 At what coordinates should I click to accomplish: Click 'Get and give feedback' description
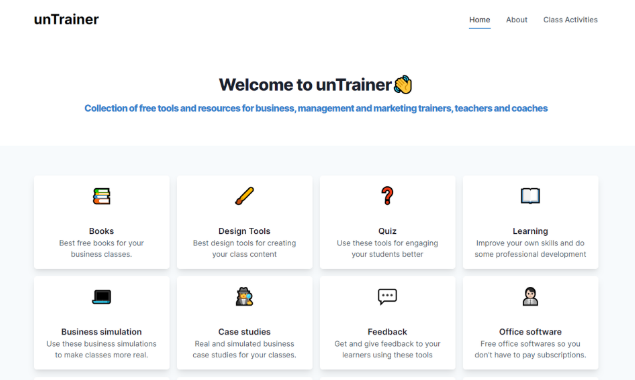pos(387,349)
